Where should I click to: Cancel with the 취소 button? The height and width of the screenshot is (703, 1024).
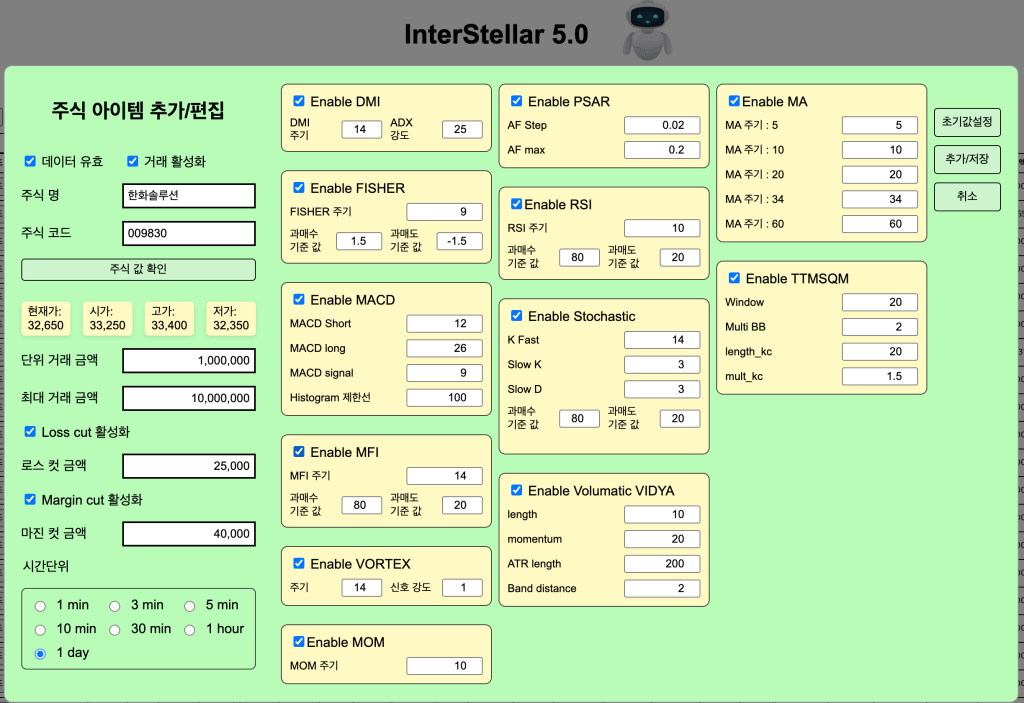point(966,196)
